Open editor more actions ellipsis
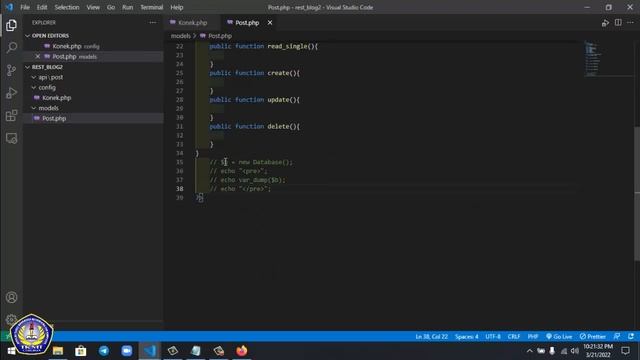The image size is (640, 360). pos(631,23)
